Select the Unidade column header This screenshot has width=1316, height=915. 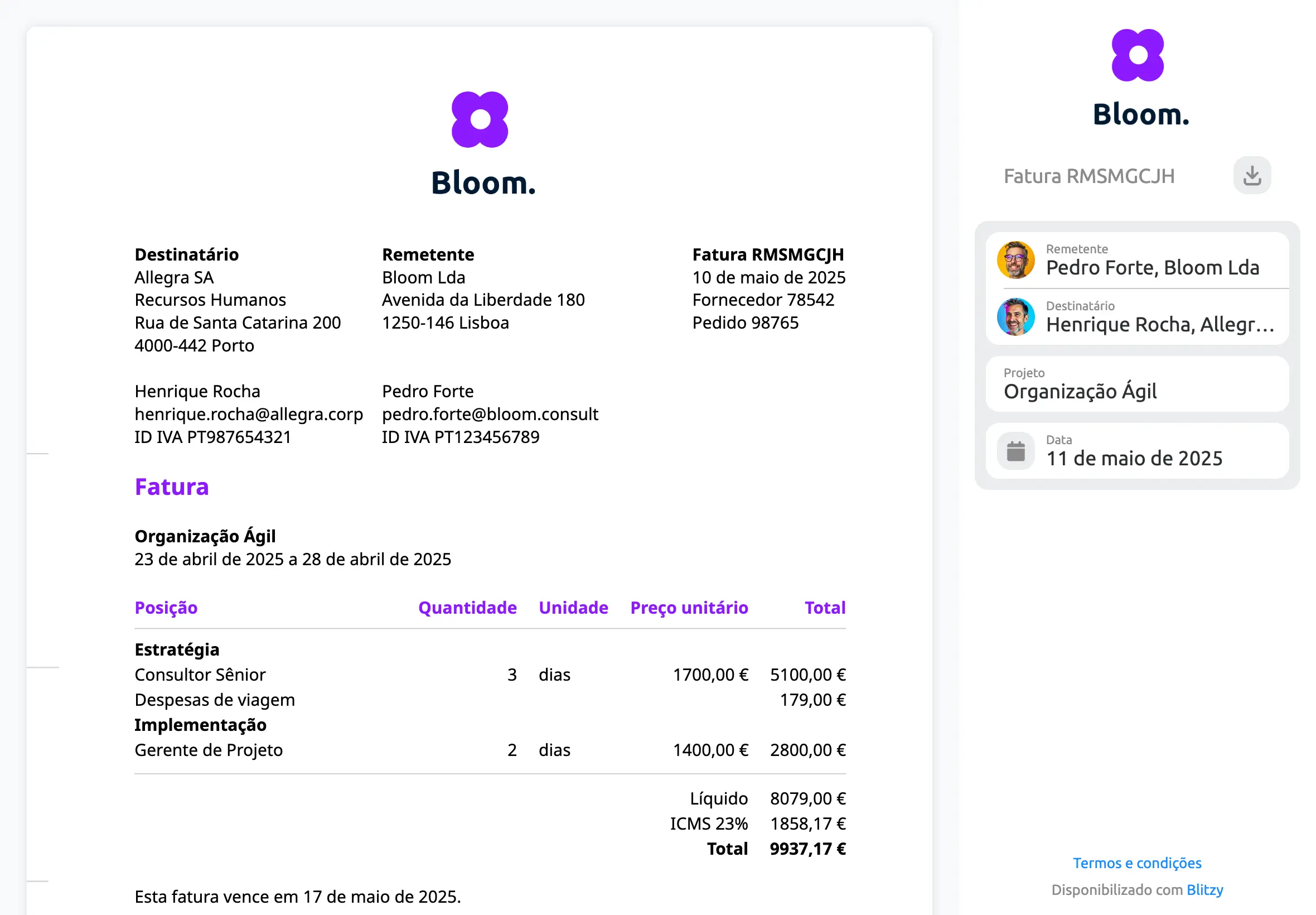[572, 608]
